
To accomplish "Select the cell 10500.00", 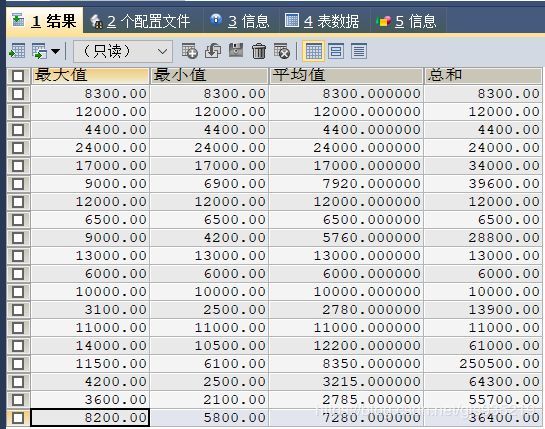I will pyautogui.click(x=209, y=346).
